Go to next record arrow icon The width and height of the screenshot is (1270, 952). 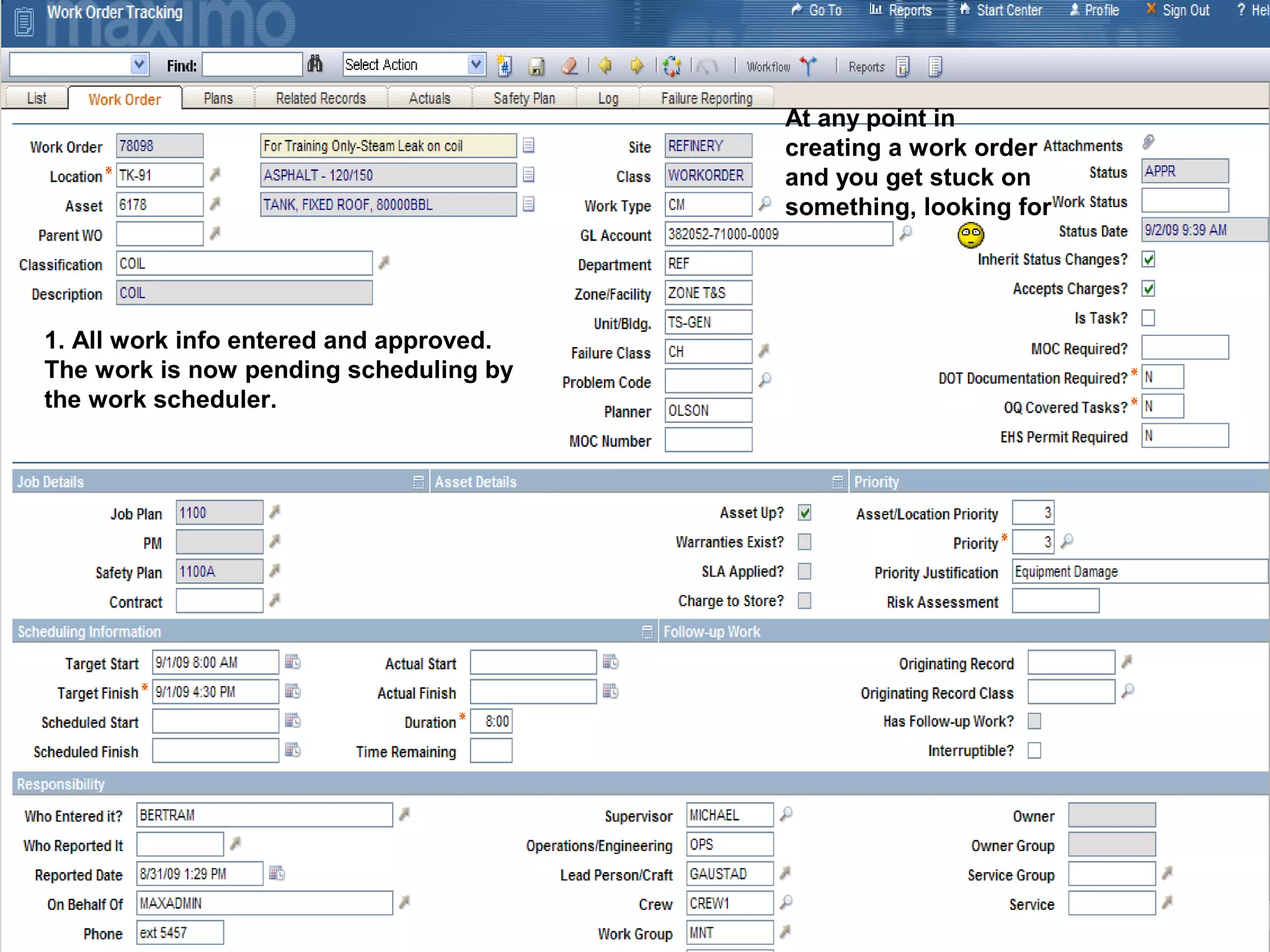click(636, 66)
